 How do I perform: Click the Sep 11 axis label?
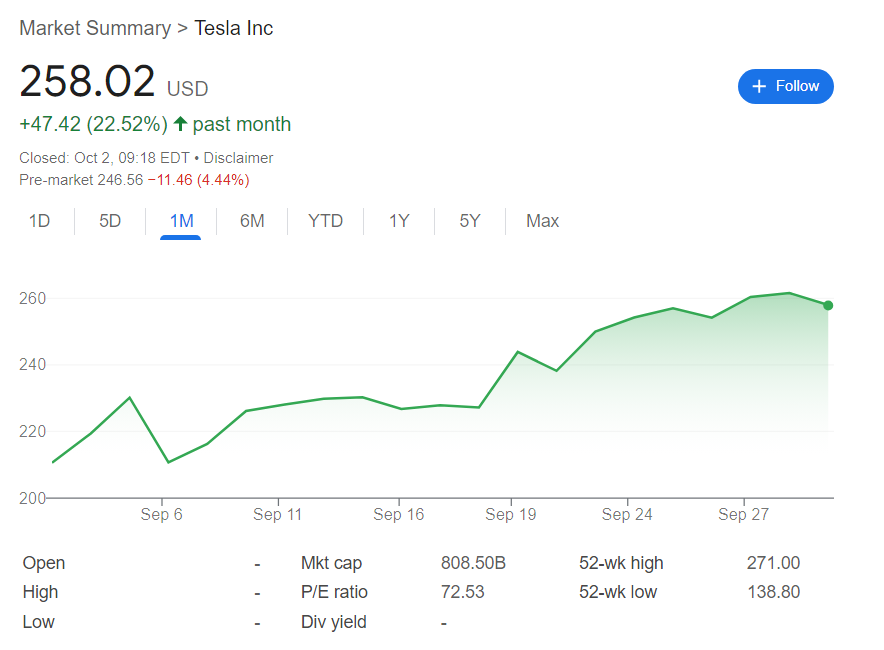277,514
